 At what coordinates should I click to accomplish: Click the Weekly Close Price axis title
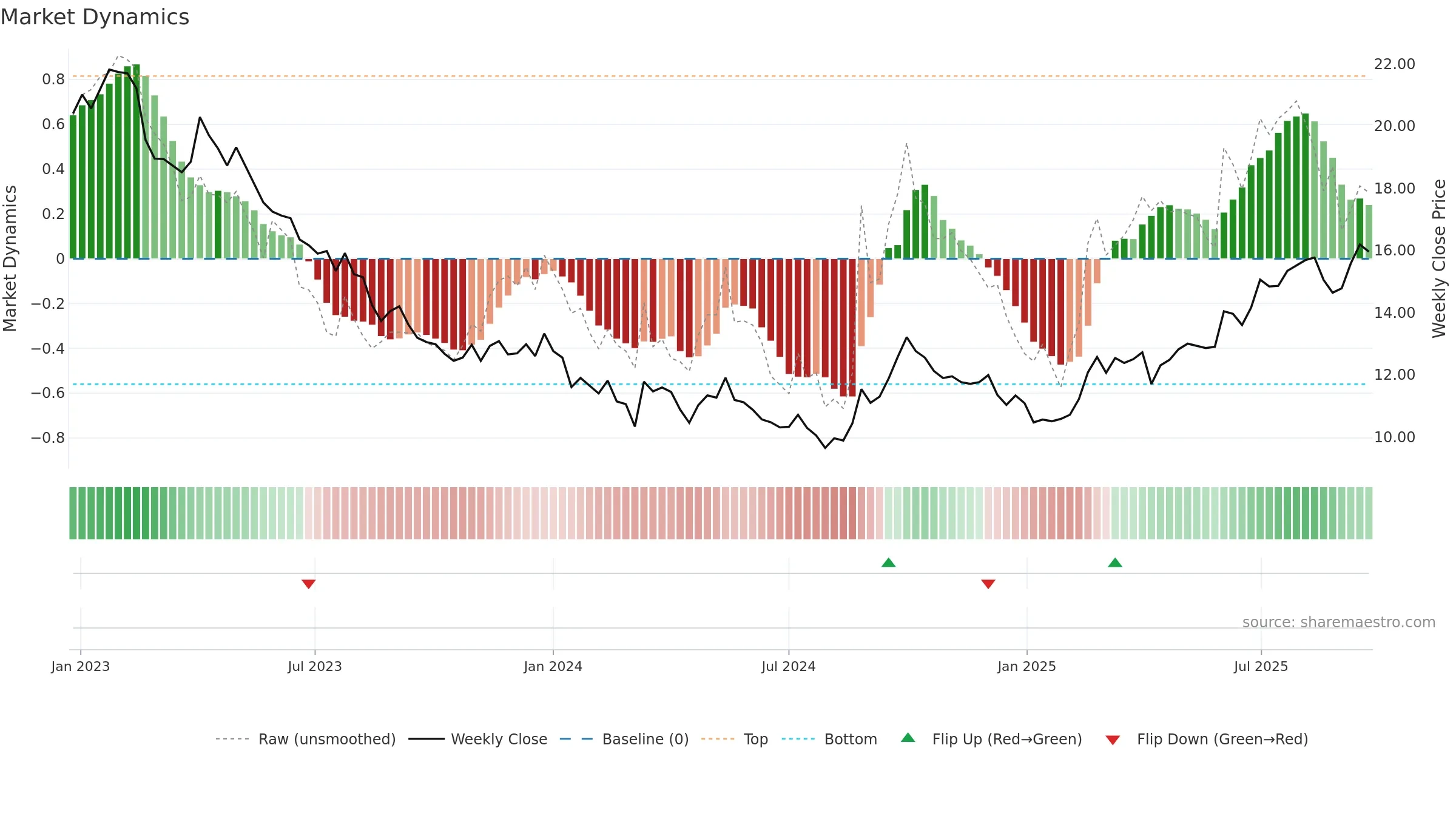pos(1438,258)
